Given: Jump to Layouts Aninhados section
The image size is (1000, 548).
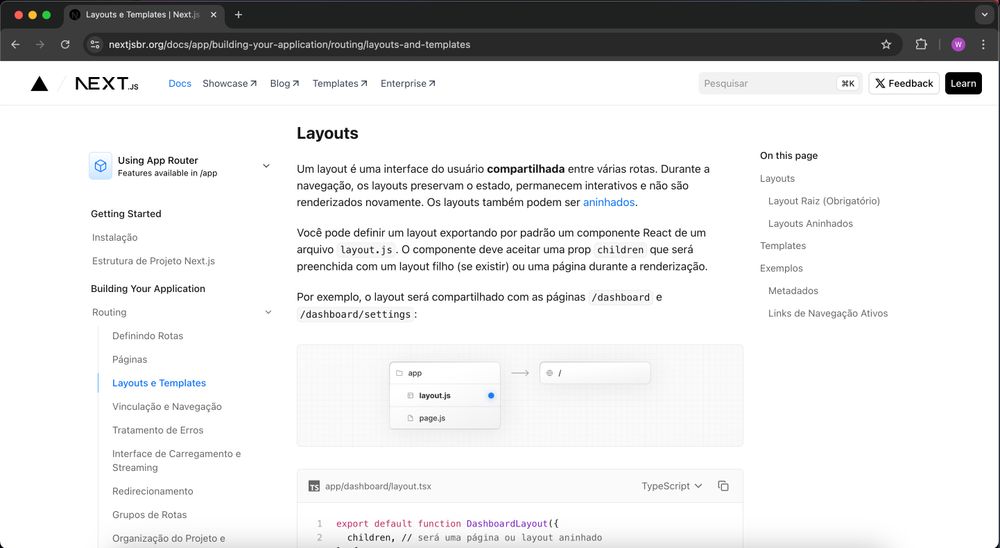Looking at the screenshot, I should (810, 223).
